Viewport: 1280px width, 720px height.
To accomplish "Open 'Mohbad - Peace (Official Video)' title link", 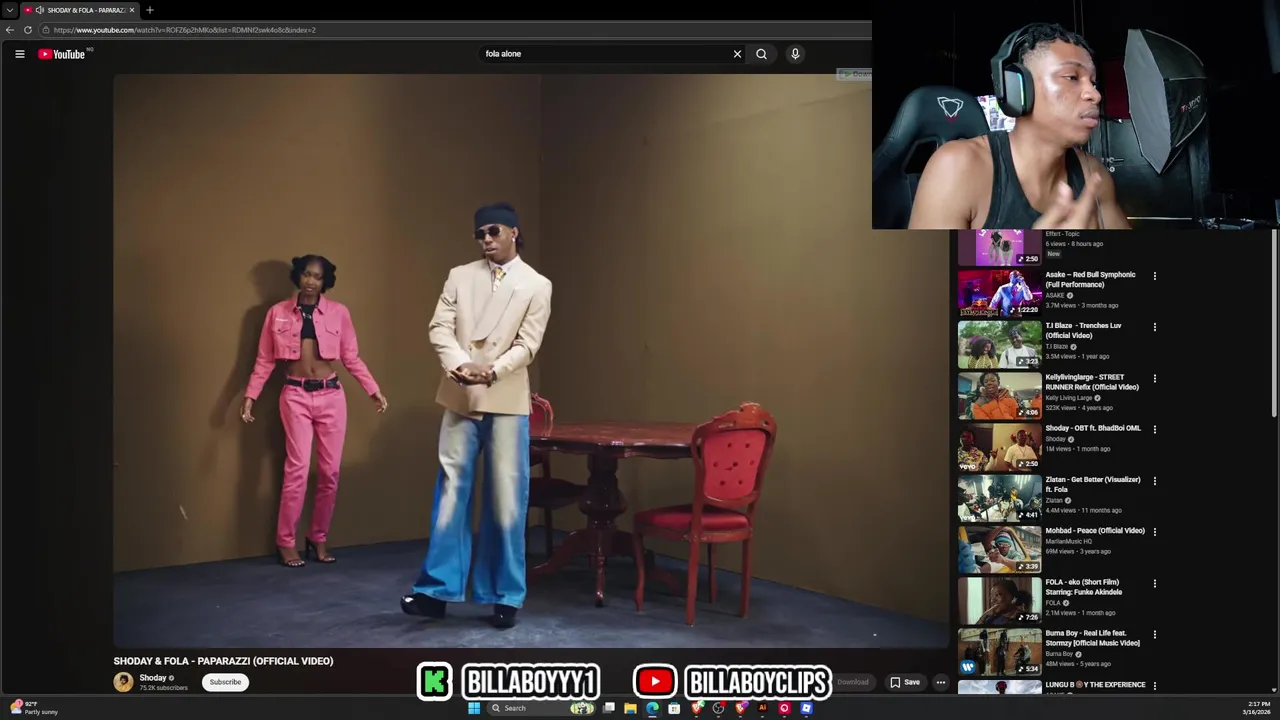I will tap(1095, 531).
